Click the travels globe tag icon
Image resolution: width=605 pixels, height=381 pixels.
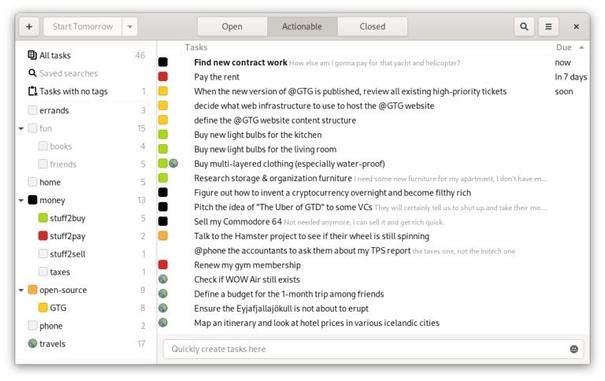32,343
